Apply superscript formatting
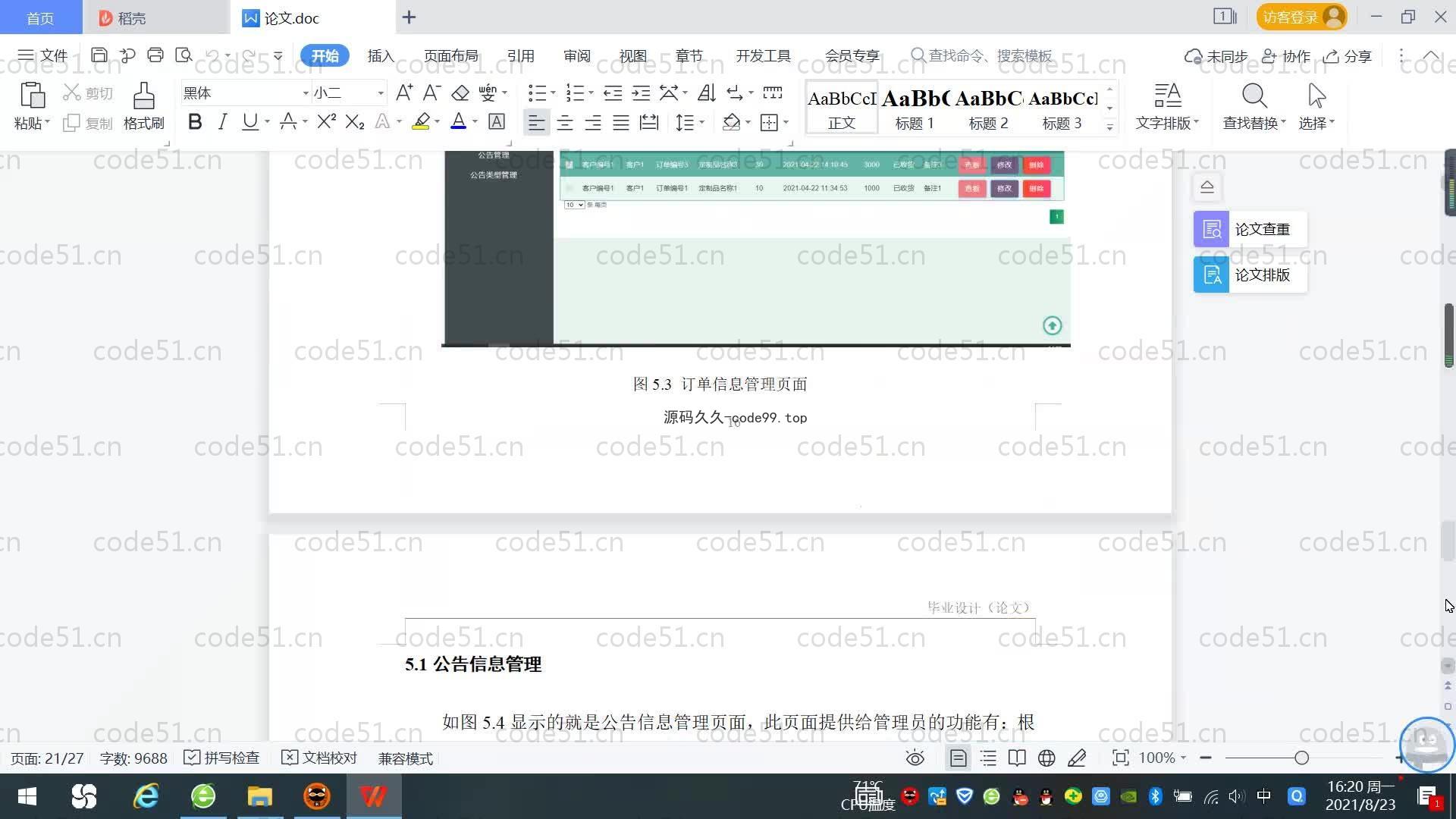 point(326,122)
